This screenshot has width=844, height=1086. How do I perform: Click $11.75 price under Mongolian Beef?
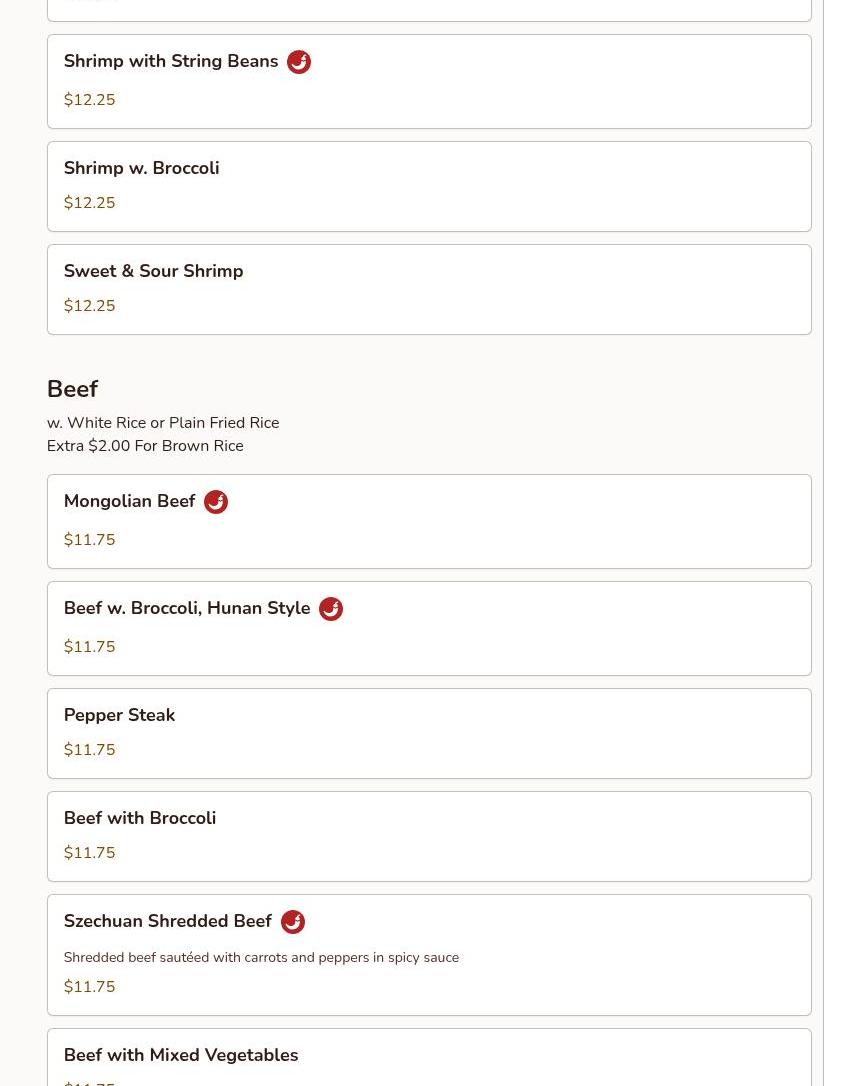tap(89, 540)
